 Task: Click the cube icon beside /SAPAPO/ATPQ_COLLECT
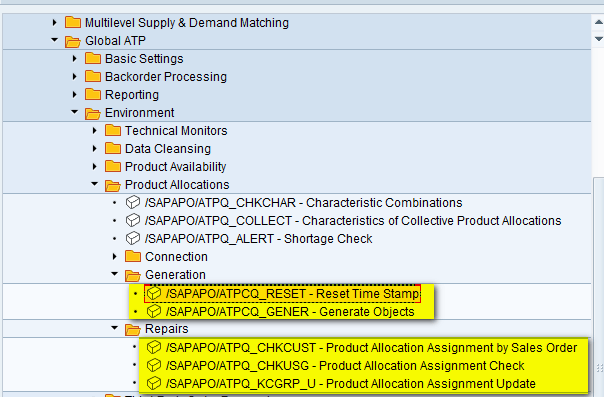[133, 221]
